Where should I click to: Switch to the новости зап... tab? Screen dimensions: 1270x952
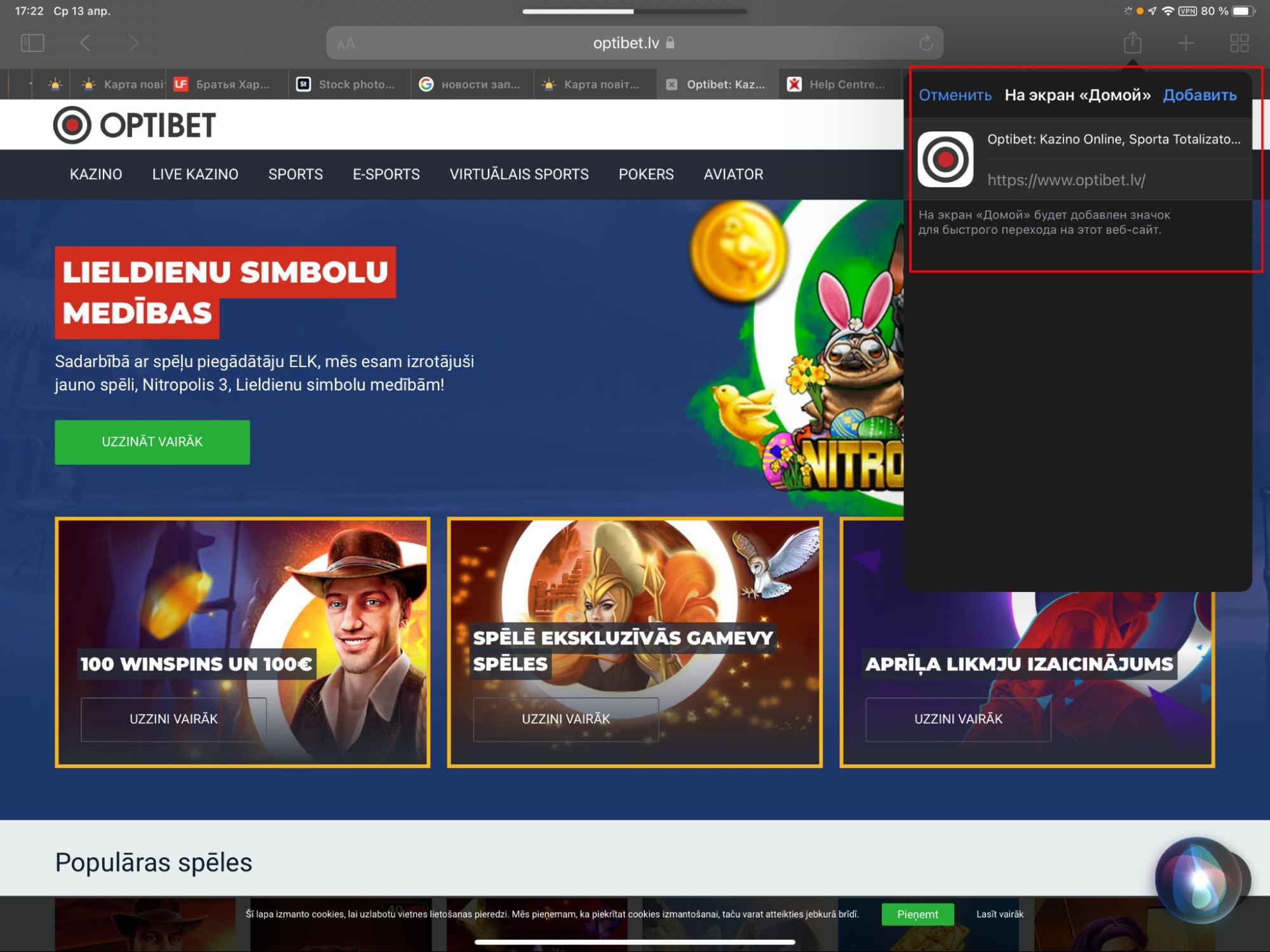point(472,84)
